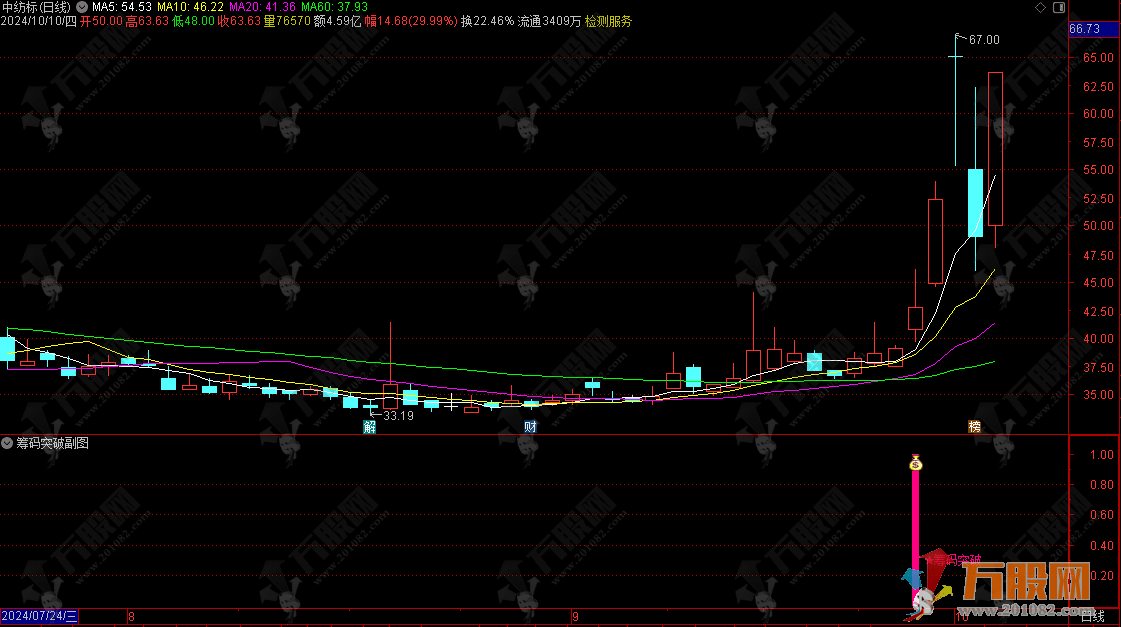Select the 中纺标(日线) stock title
Image resolution: width=1121 pixels, height=627 pixels.
pos(36,7)
